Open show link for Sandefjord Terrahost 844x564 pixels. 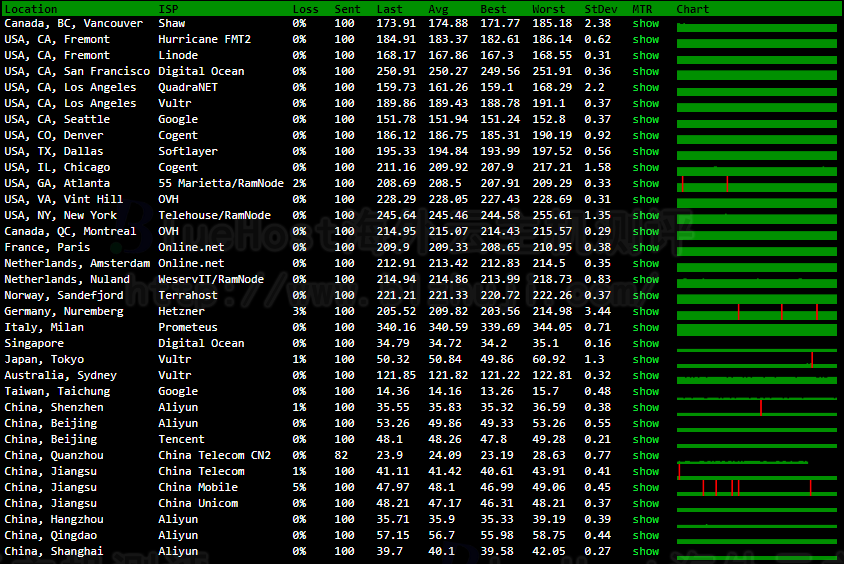point(645,295)
